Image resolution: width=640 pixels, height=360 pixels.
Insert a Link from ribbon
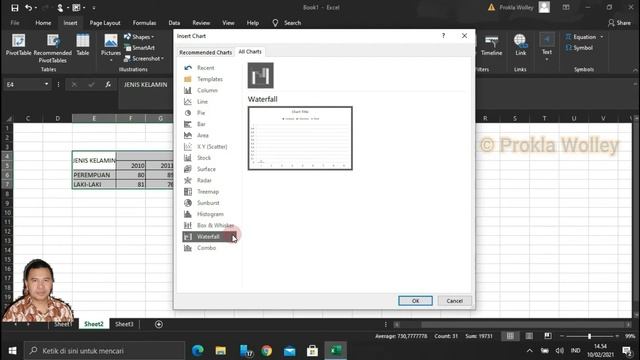(x=520, y=45)
